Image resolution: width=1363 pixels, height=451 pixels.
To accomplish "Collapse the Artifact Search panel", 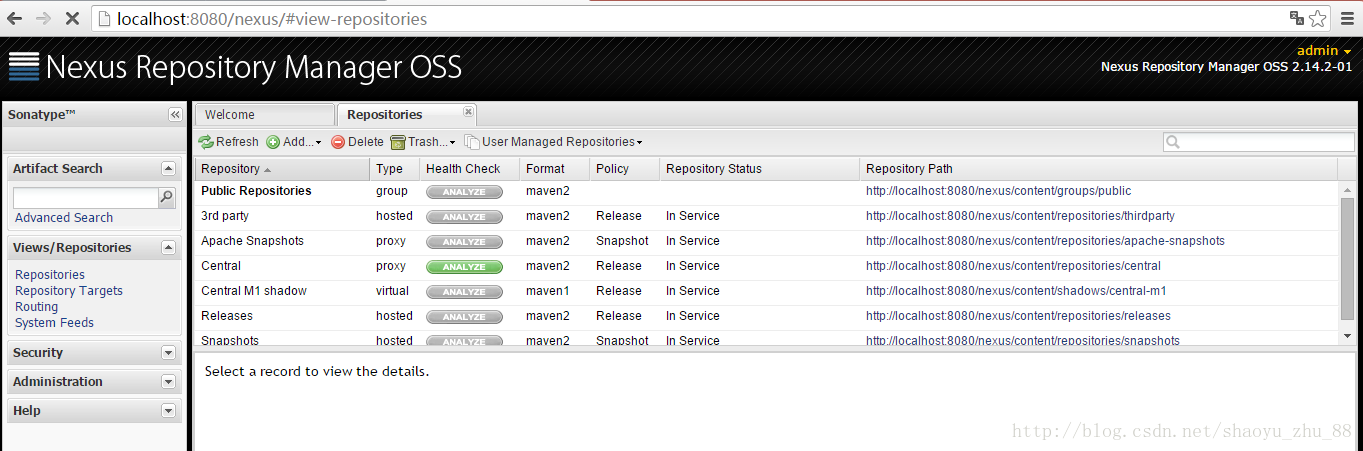I will click(168, 169).
